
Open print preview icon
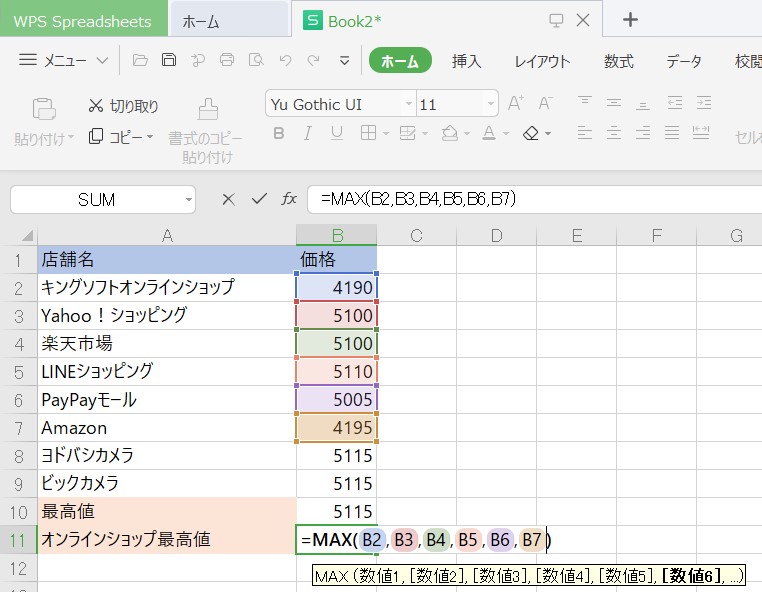pos(256,60)
